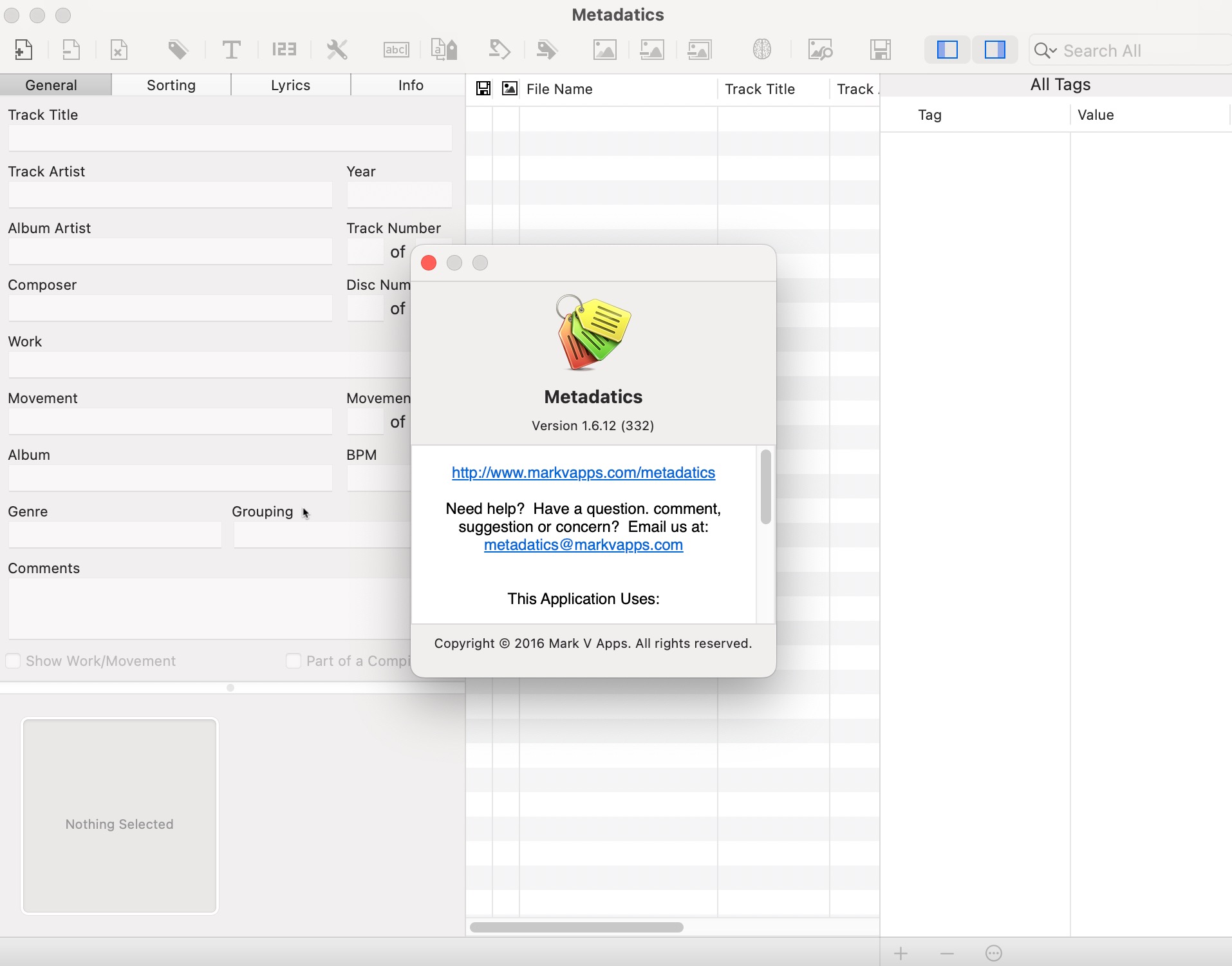Screen dimensions: 1232x966
Task: Sort by the File Name column header
Action: 618,89
